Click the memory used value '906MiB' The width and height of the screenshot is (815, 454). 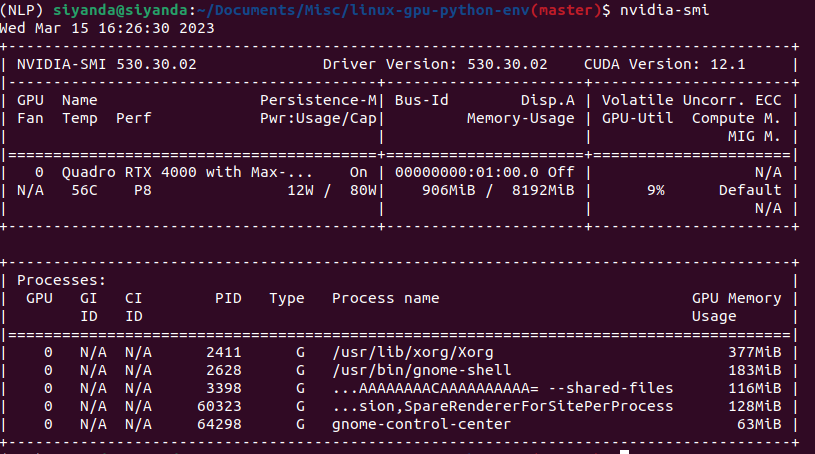coord(449,190)
